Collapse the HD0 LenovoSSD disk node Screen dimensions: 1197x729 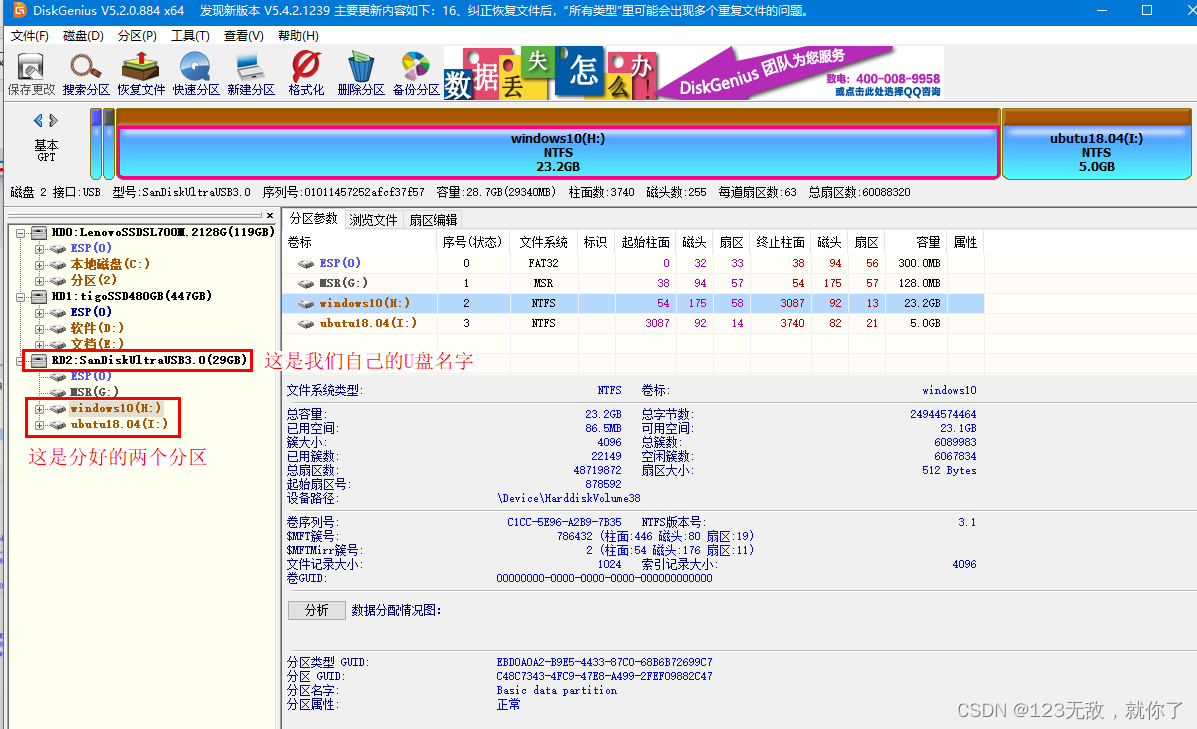21,234
